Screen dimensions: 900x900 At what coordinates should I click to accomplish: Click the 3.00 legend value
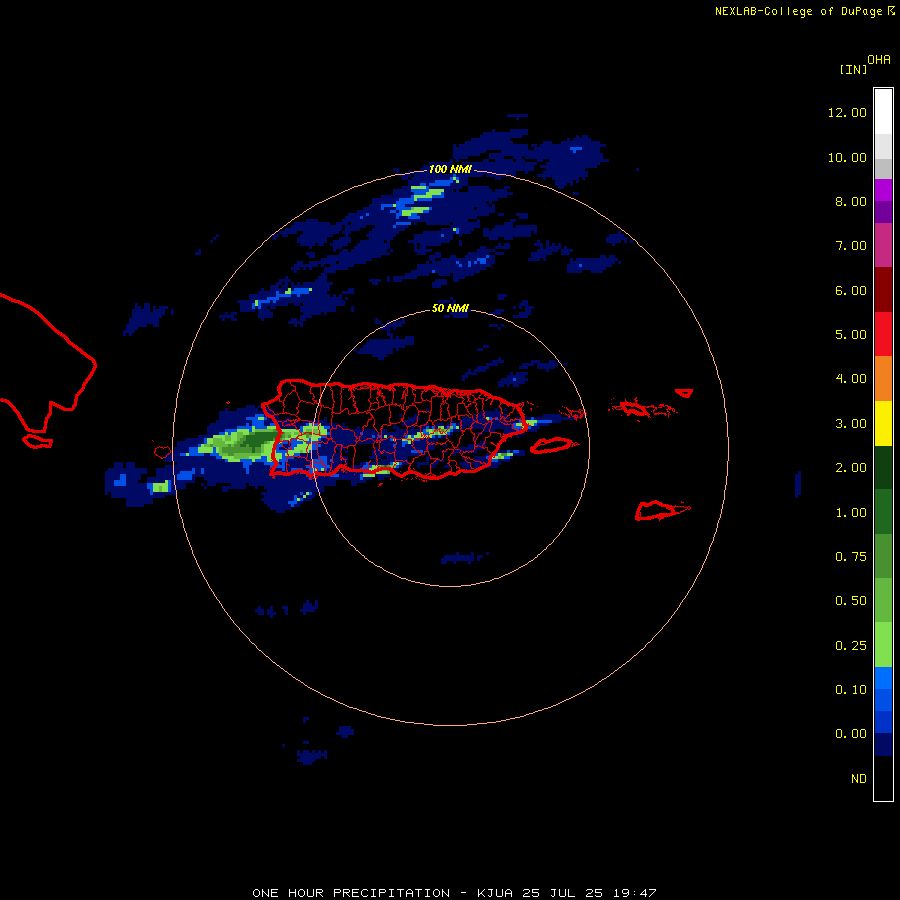point(851,424)
